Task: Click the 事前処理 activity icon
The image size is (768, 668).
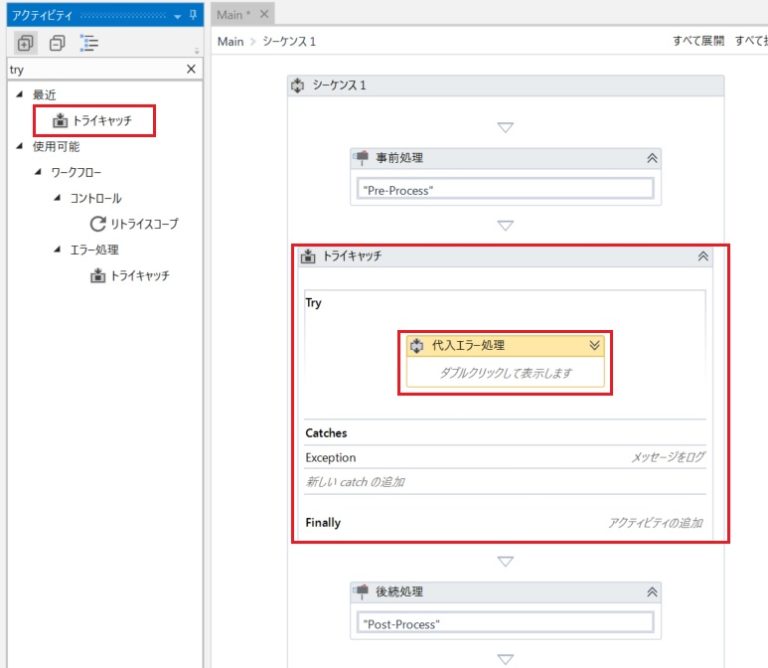Action: [361, 158]
